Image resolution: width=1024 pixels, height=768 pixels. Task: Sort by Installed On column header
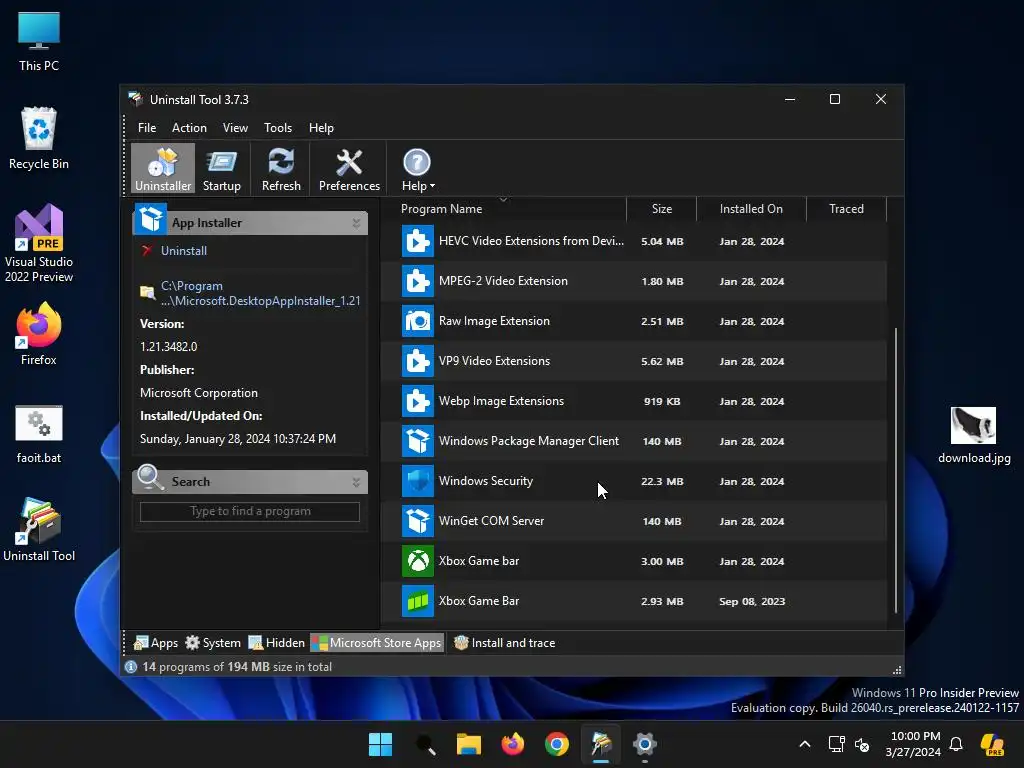(x=751, y=209)
